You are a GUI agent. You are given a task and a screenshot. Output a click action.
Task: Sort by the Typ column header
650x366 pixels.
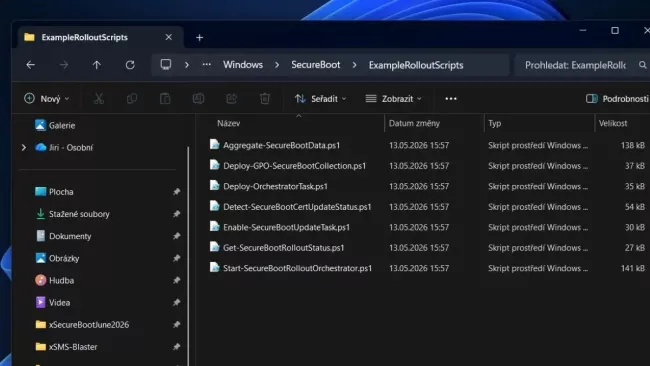pyautogui.click(x=495, y=123)
